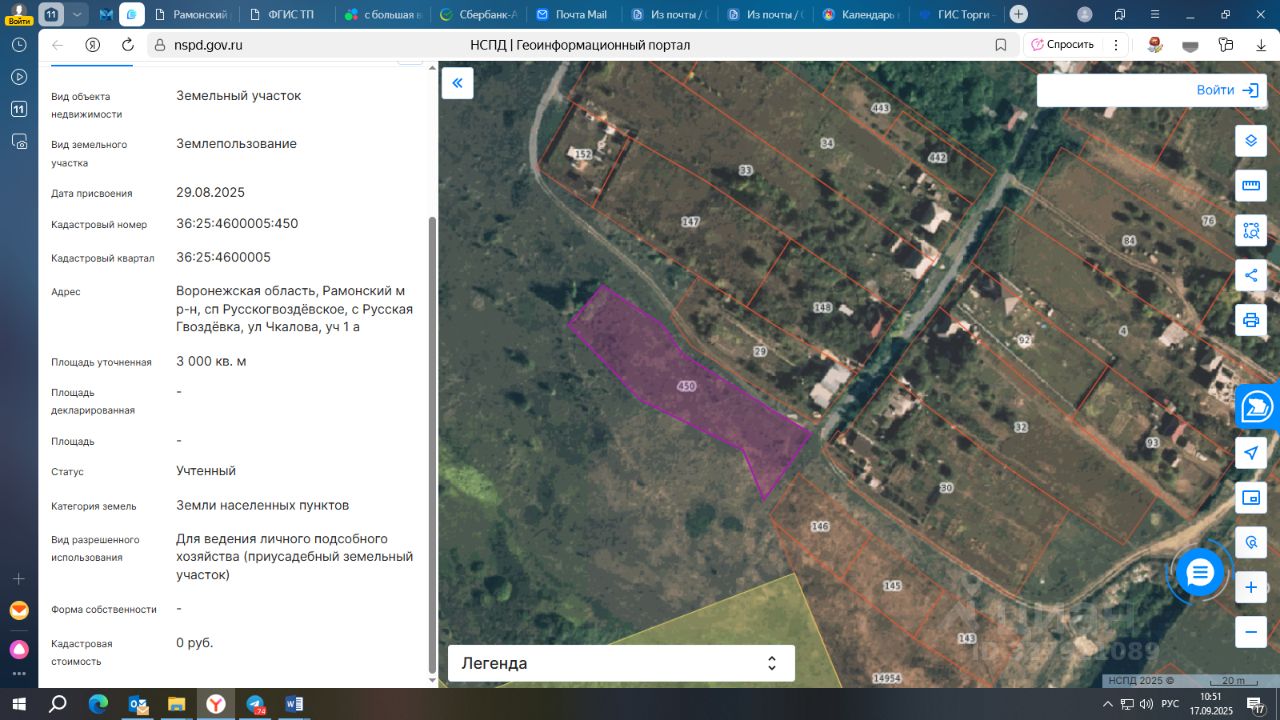
Task: Open the sidebar video play icon
Action: point(19,77)
